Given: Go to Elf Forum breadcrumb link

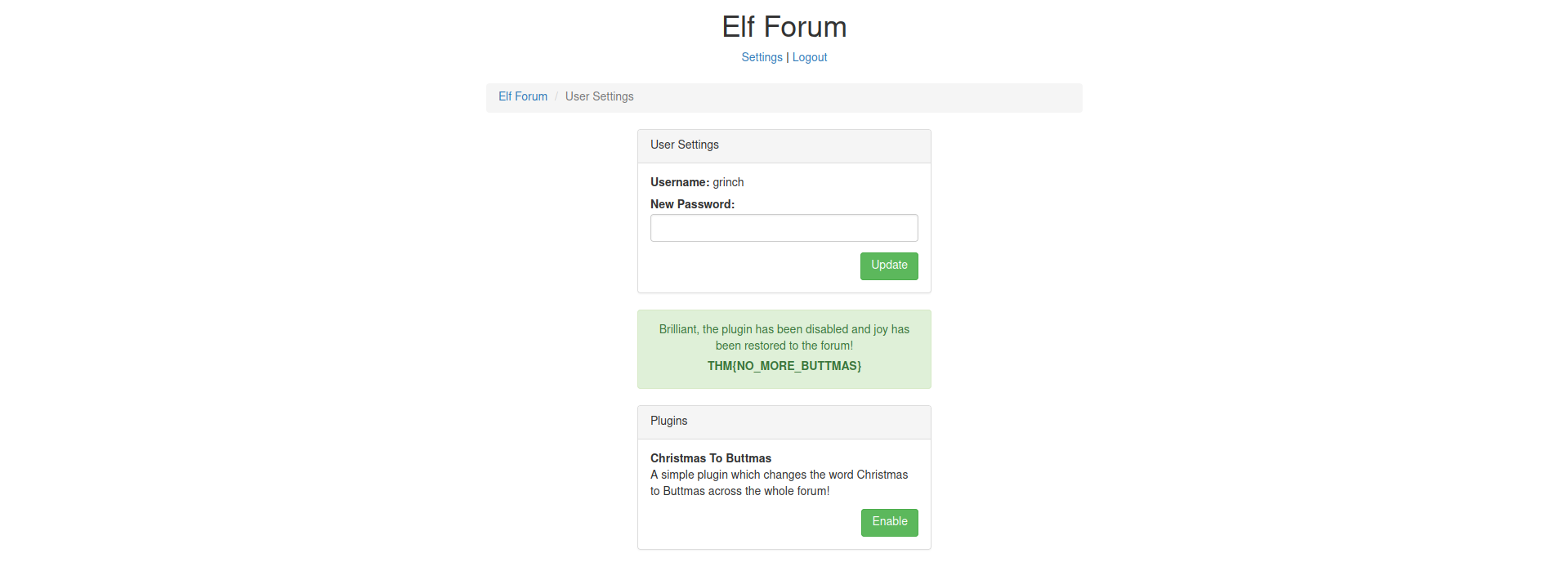Looking at the screenshot, I should 523,96.
